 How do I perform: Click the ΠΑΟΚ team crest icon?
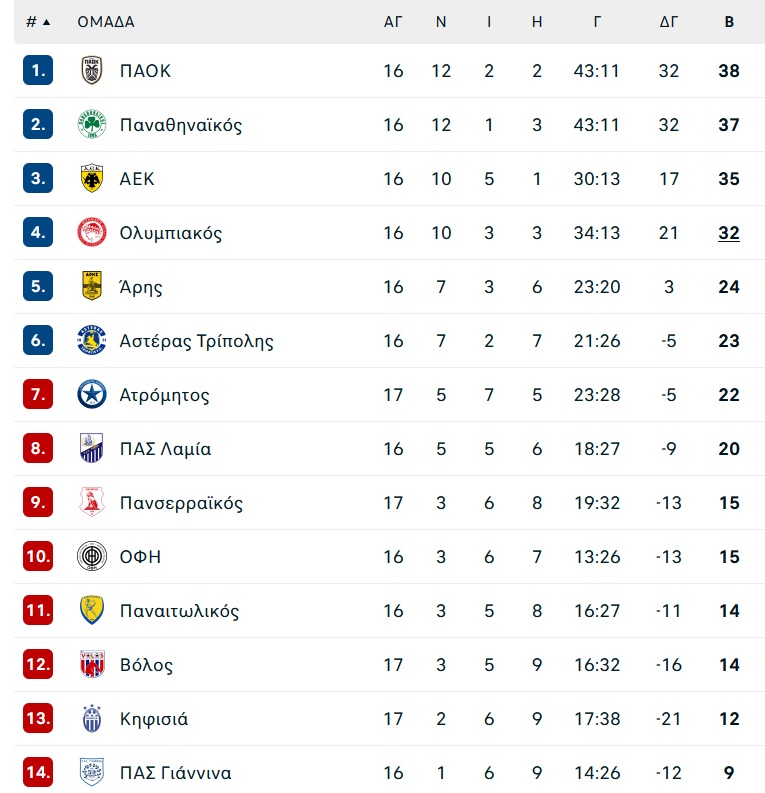[92, 70]
